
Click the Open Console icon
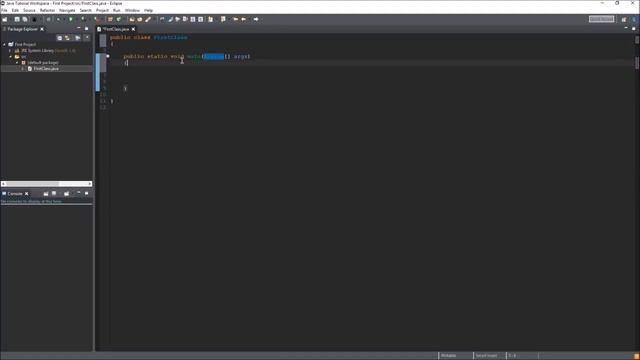coord(66,193)
